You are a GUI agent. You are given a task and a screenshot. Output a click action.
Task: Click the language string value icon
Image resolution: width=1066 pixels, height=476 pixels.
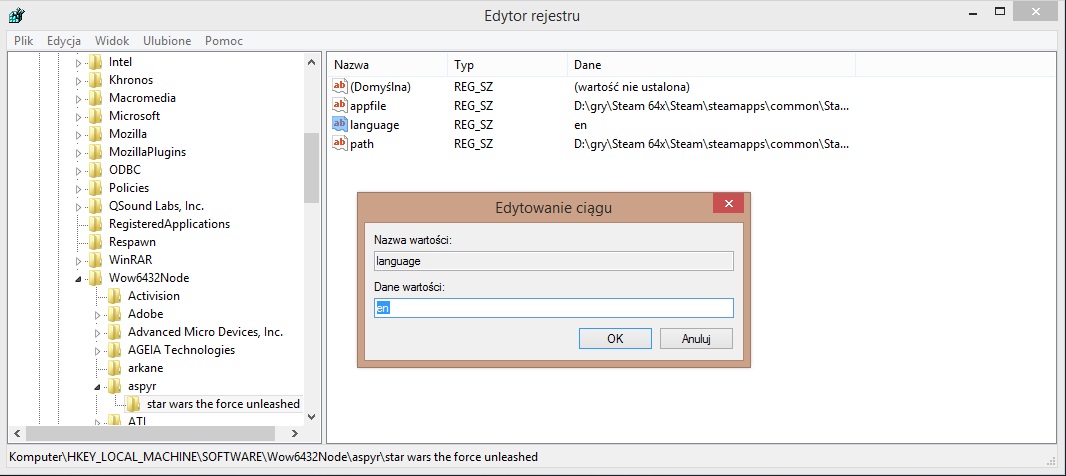(339, 124)
